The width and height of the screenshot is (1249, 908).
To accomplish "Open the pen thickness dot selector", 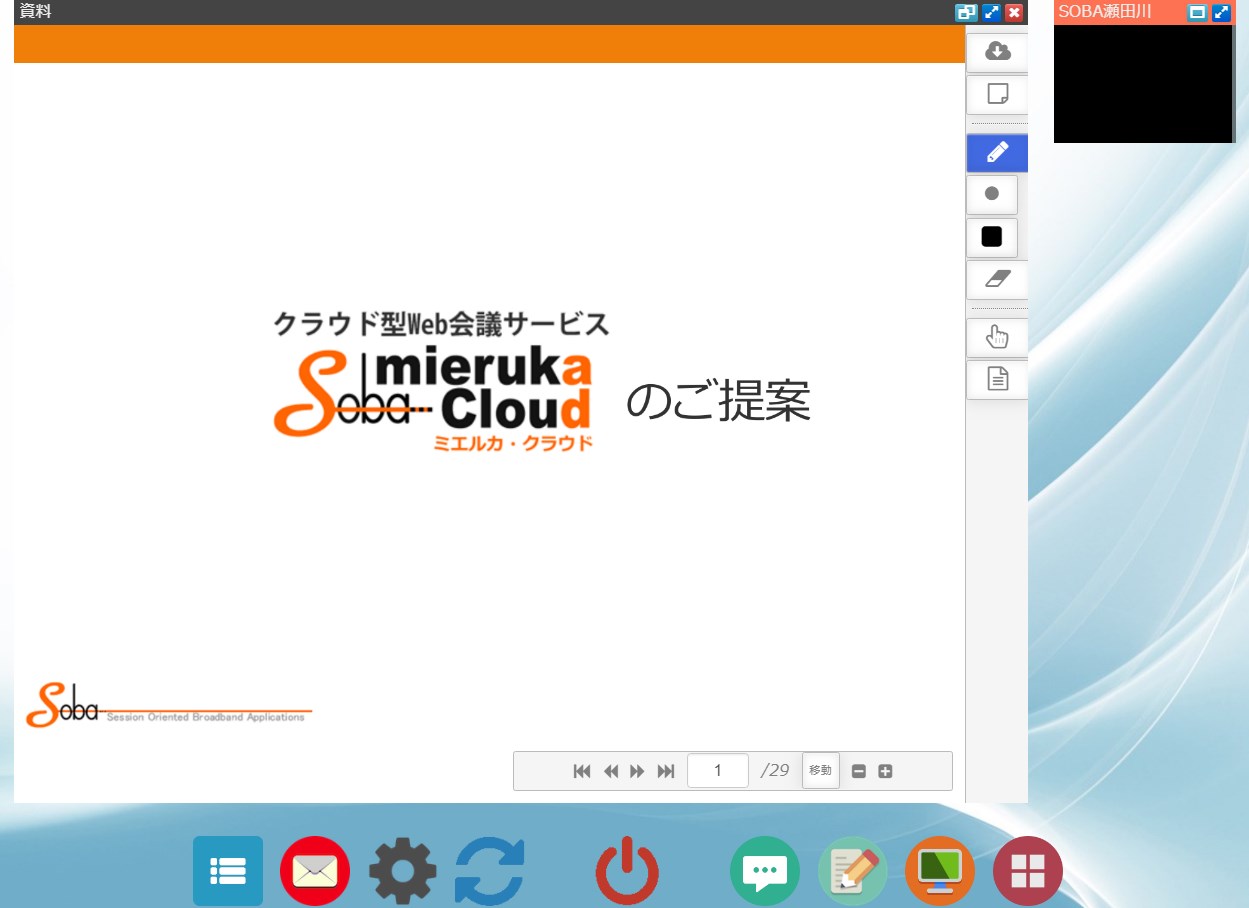I will (x=992, y=194).
